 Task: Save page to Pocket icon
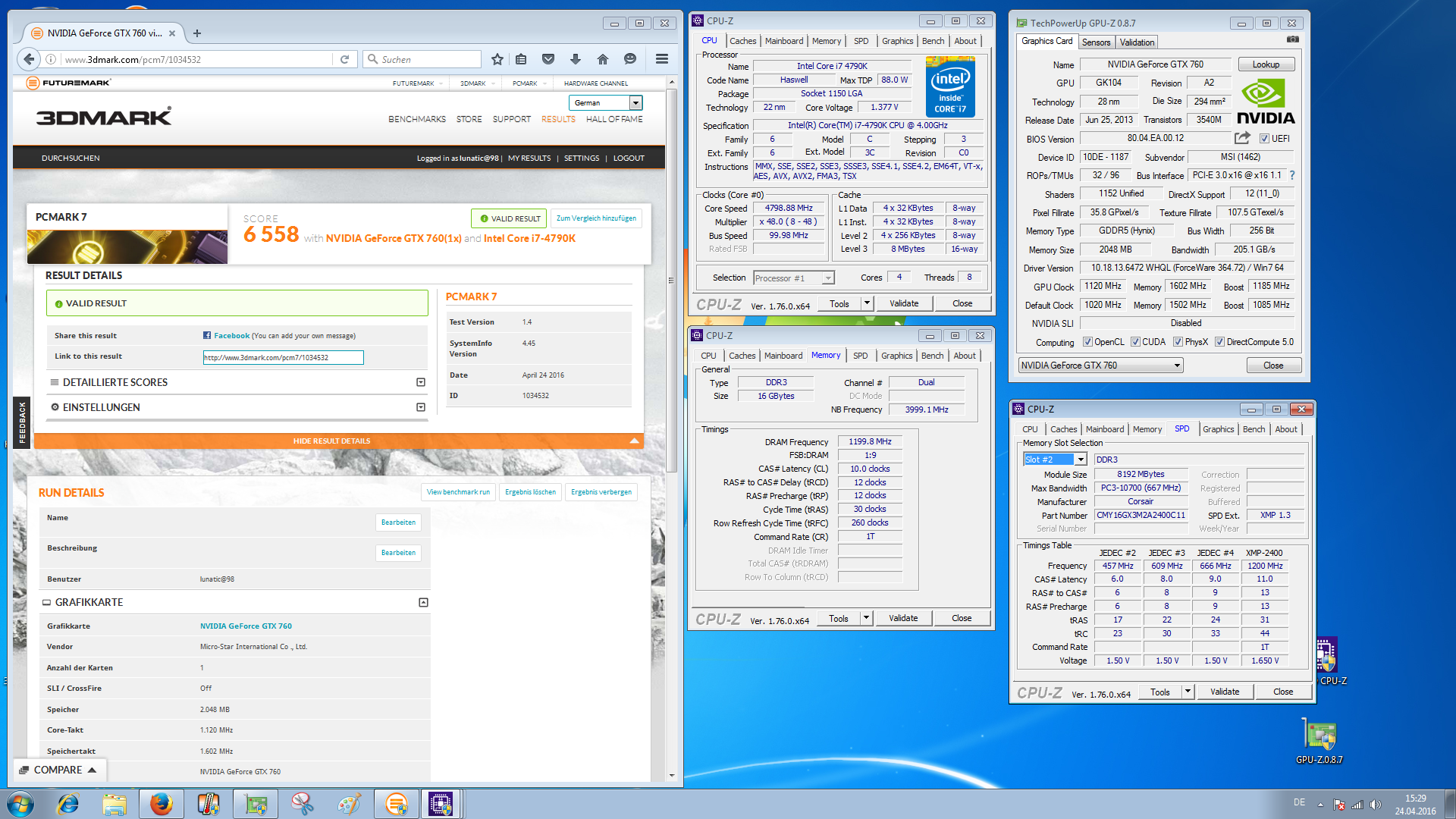548,59
